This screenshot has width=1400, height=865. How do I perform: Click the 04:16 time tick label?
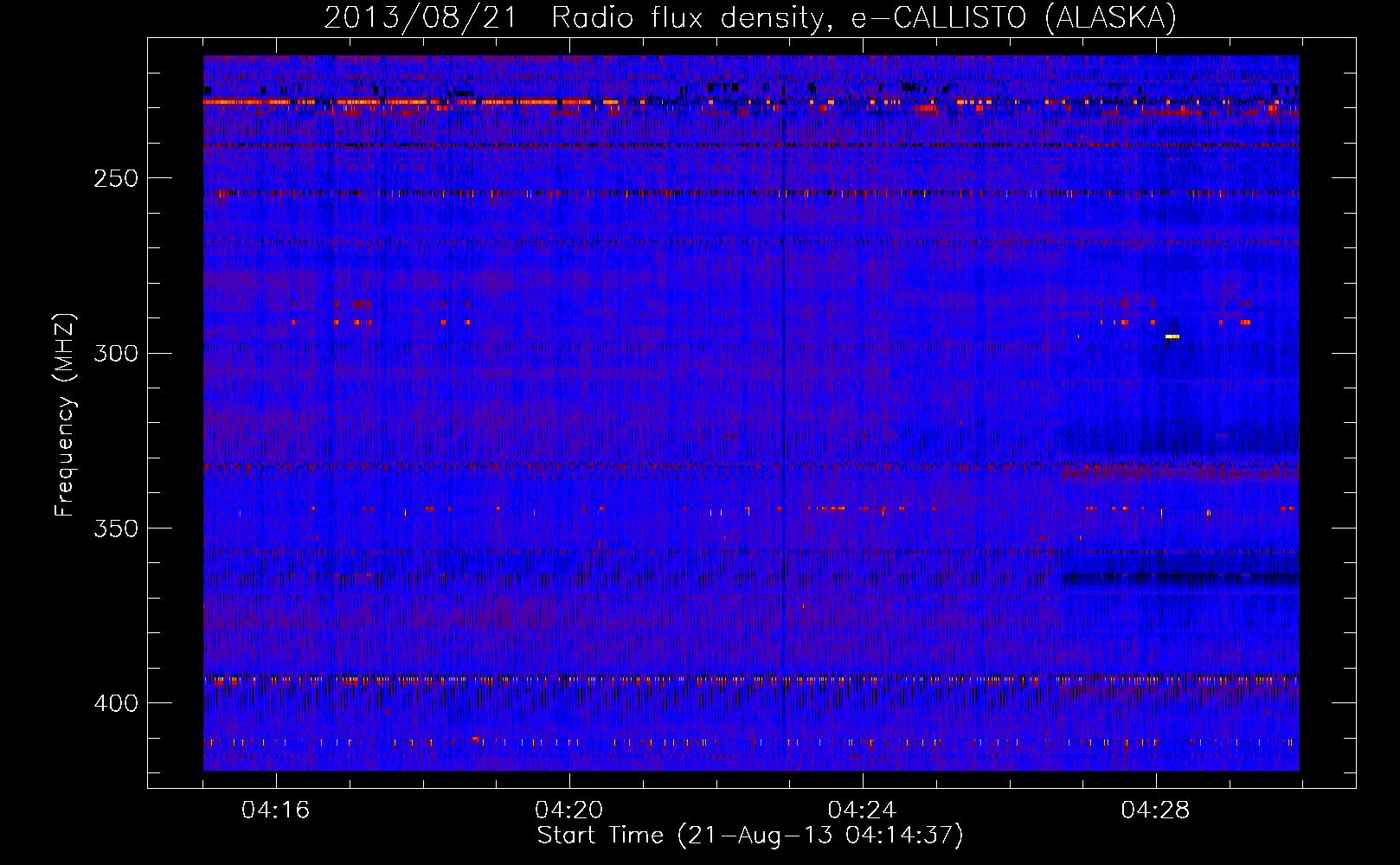tap(276, 811)
